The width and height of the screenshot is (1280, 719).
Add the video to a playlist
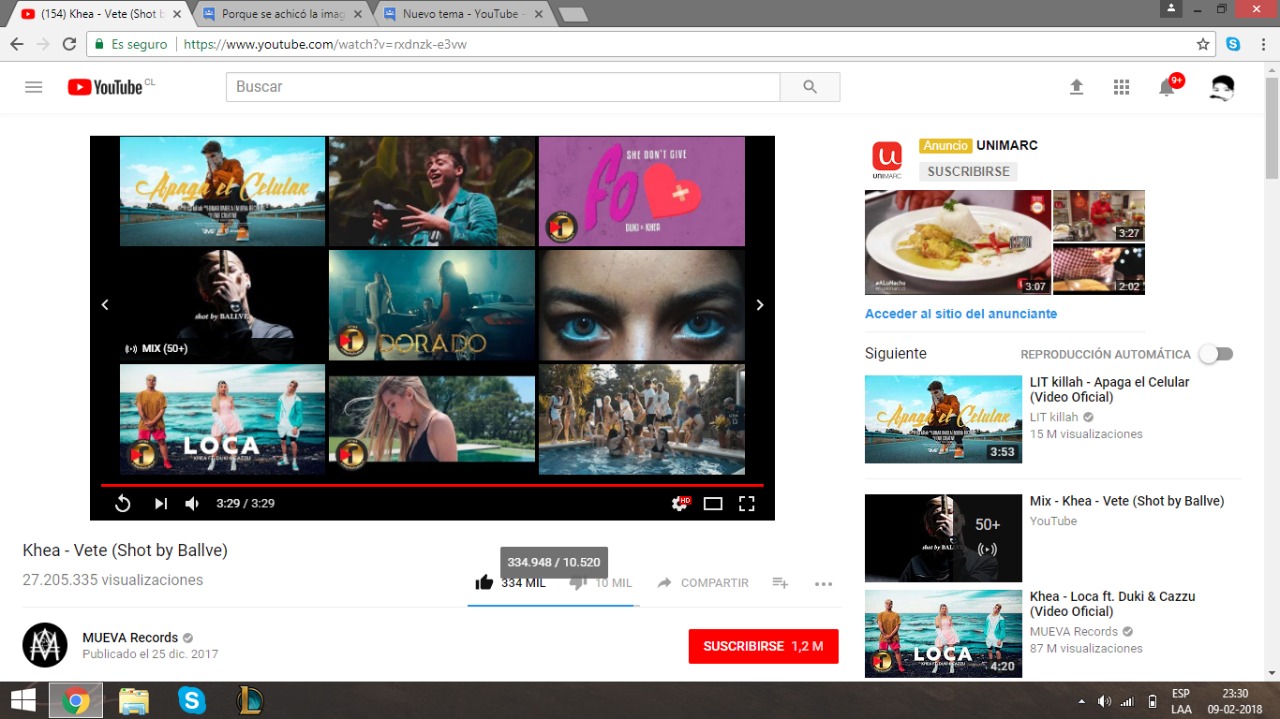pyautogui.click(x=781, y=583)
